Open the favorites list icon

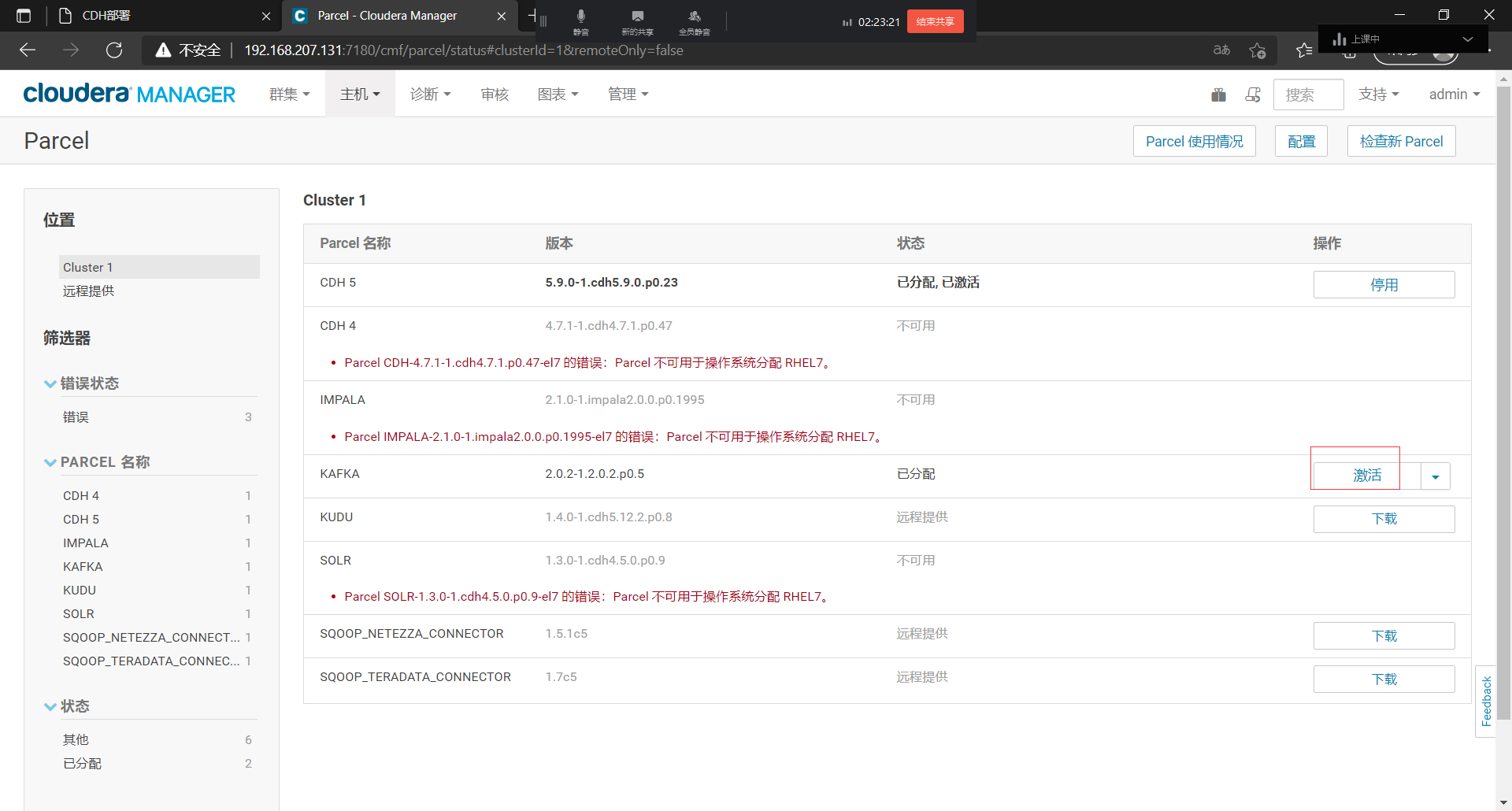pos(1304,50)
